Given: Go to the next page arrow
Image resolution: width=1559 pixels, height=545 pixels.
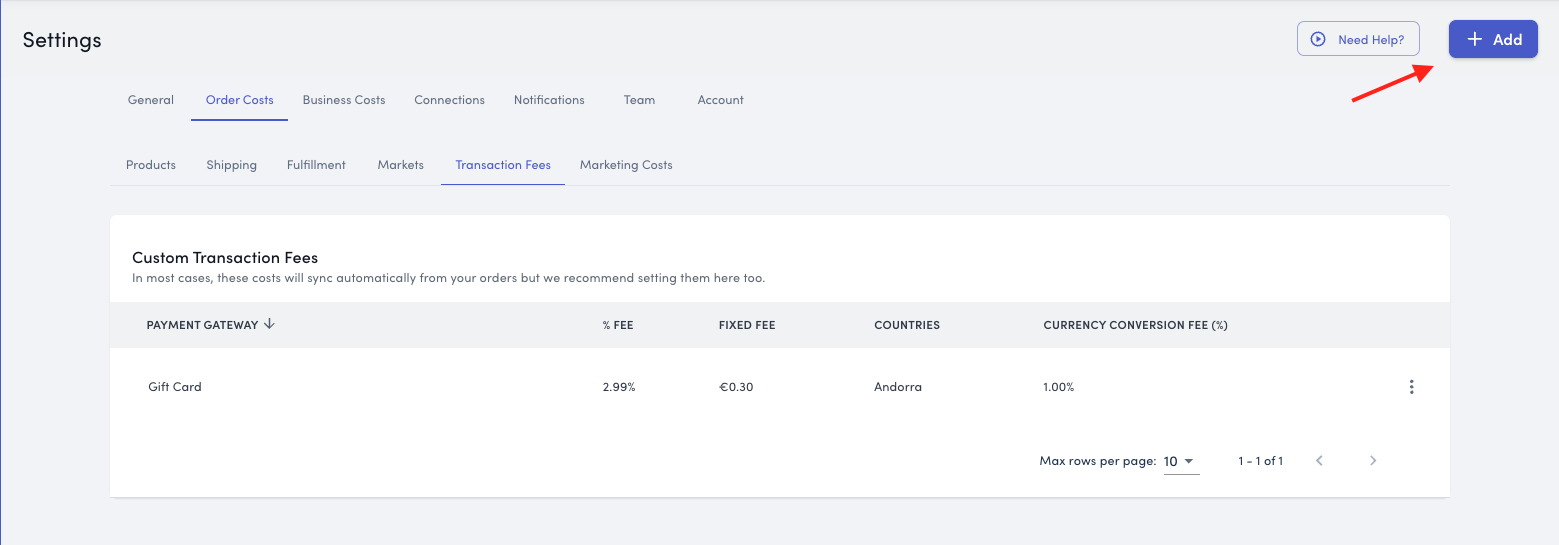Looking at the screenshot, I should [1373, 461].
